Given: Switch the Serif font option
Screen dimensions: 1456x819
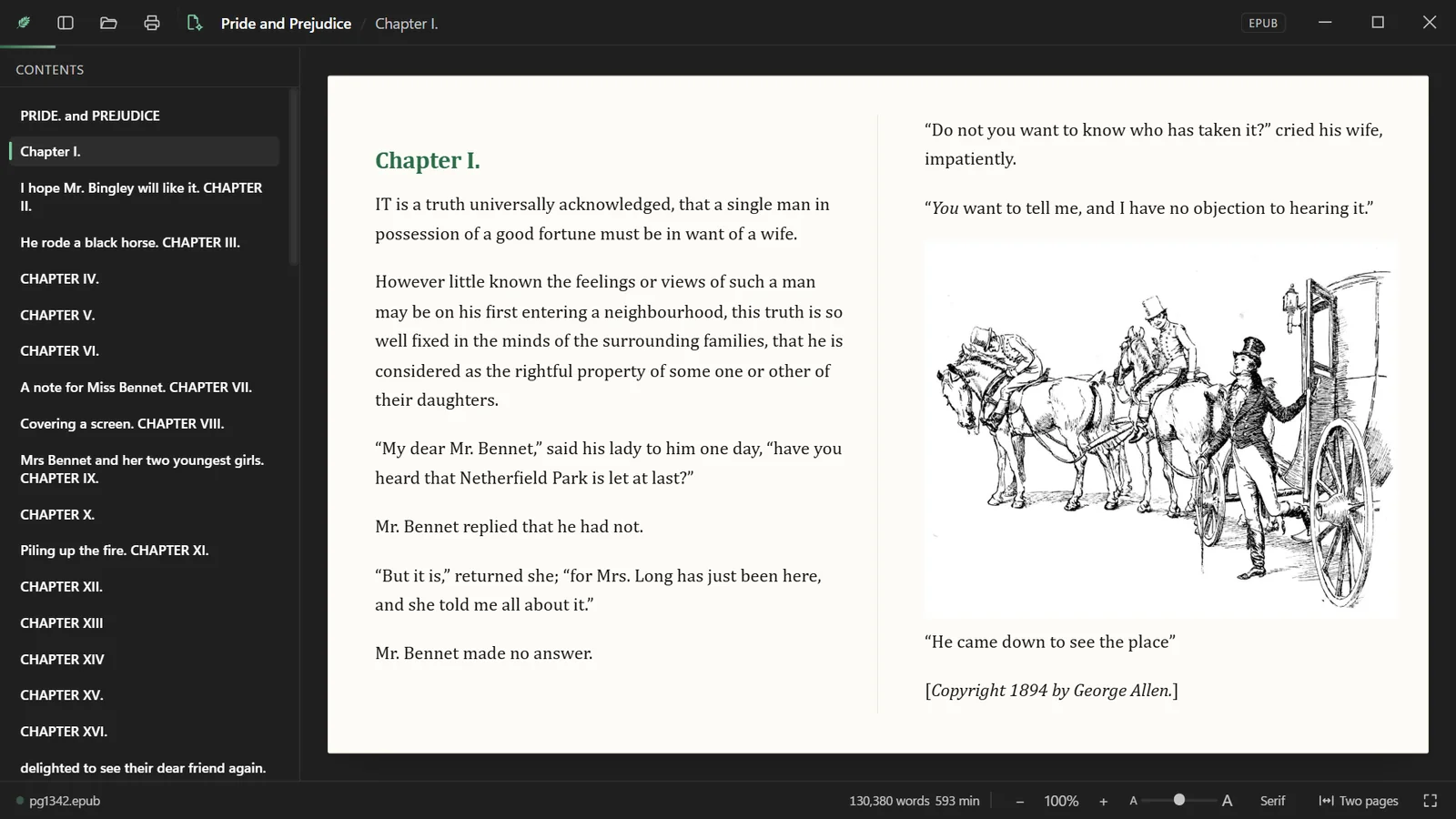Looking at the screenshot, I should tap(1272, 801).
